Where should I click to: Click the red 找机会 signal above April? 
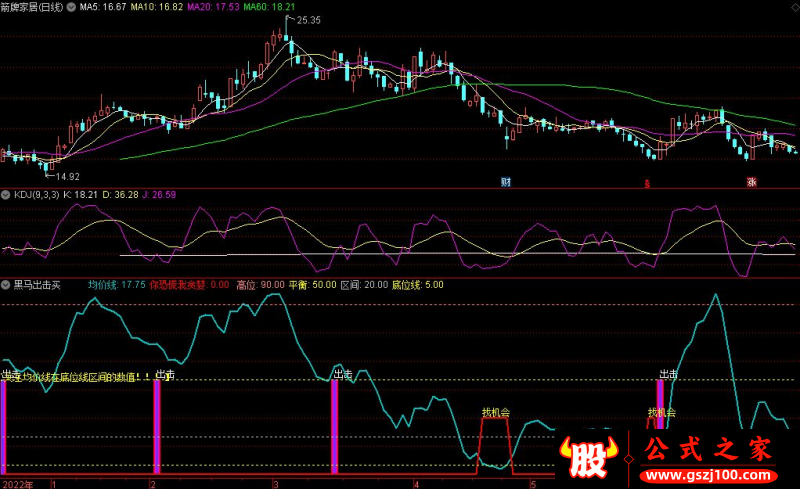(495, 412)
